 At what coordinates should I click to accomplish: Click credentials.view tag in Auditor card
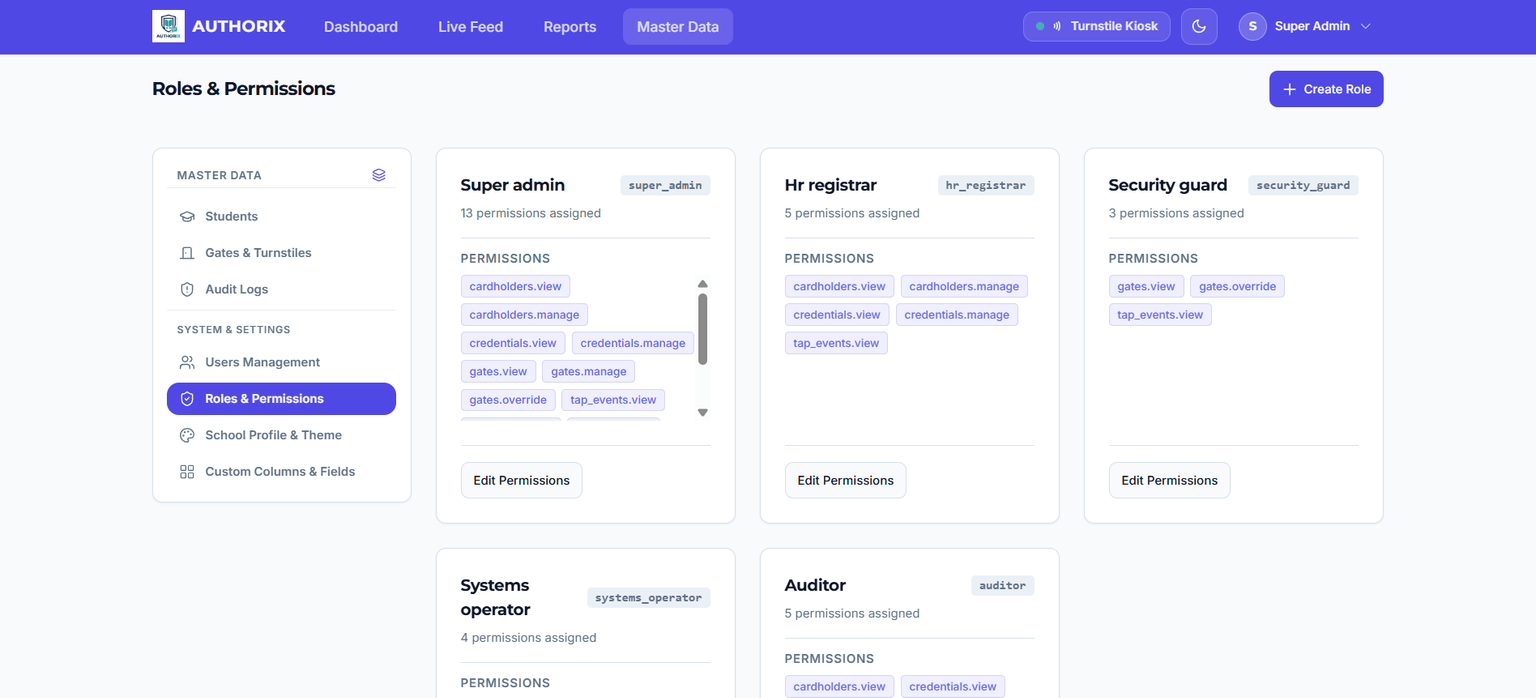tap(953, 686)
